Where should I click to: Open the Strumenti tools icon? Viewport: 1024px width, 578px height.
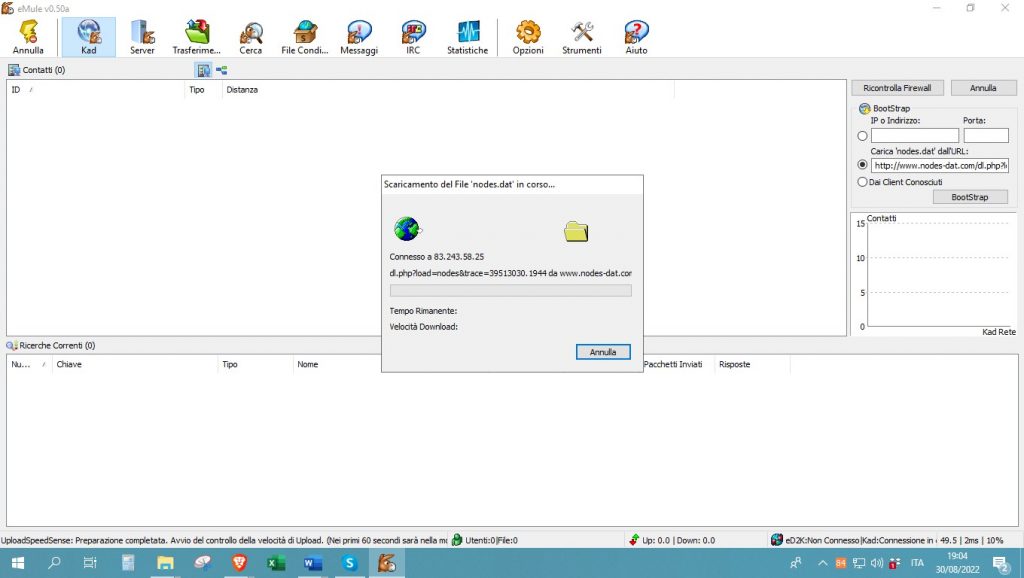click(x=582, y=37)
